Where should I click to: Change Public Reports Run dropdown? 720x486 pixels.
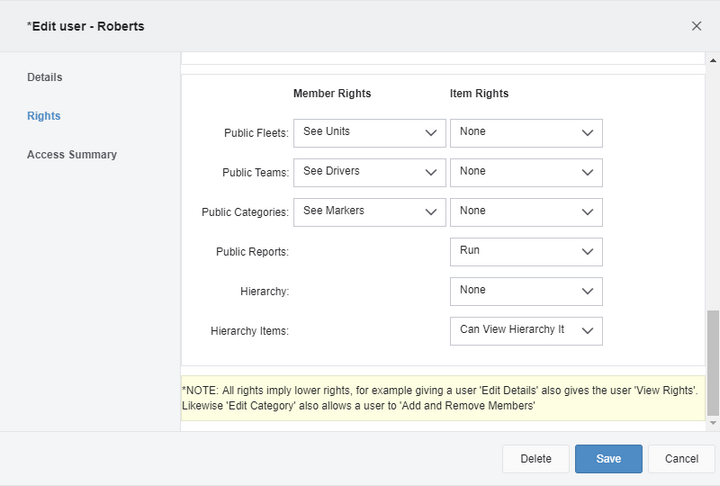tap(526, 252)
